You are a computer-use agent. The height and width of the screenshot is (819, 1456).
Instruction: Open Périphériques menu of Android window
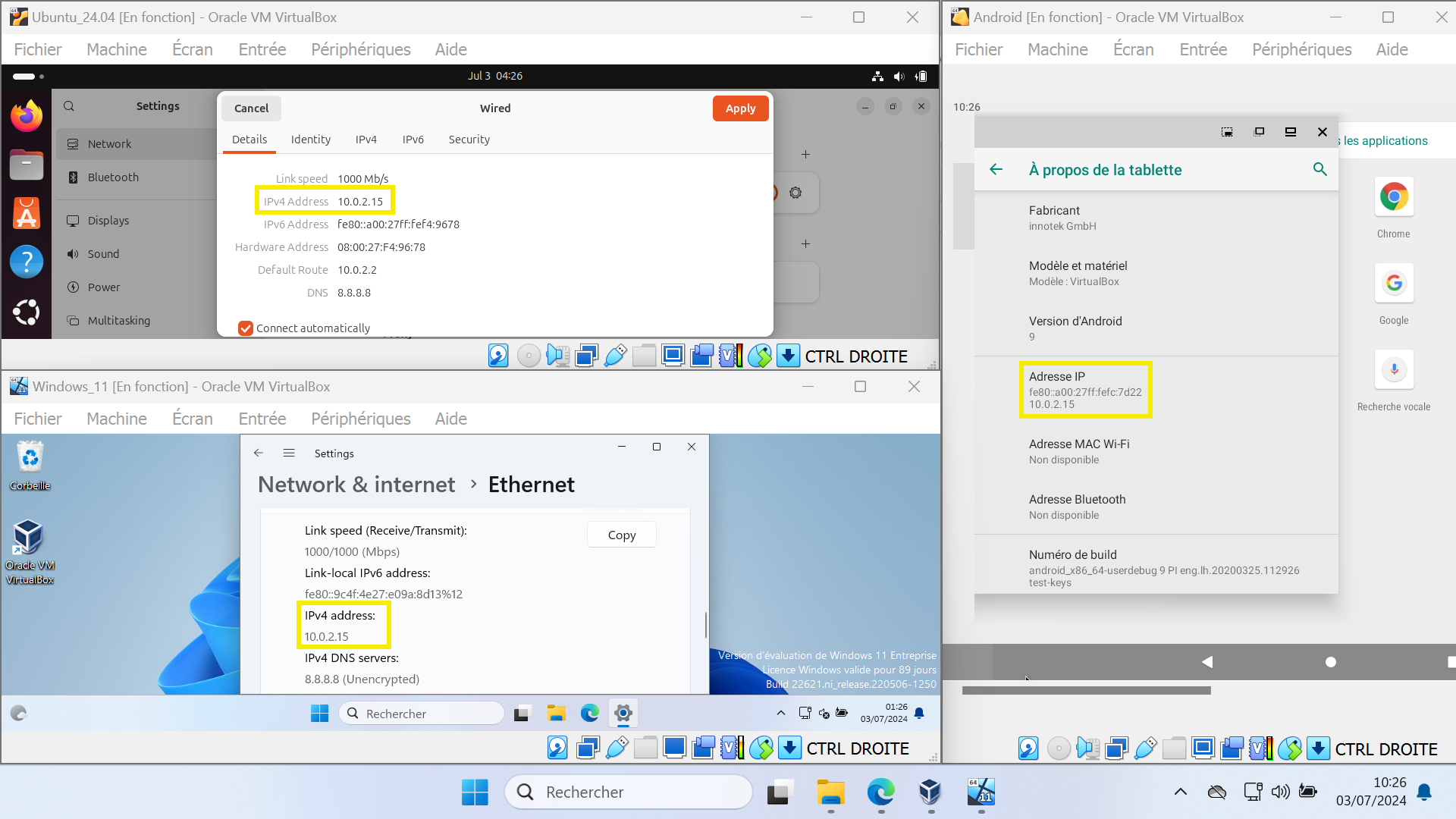click(x=1301, y=49)
